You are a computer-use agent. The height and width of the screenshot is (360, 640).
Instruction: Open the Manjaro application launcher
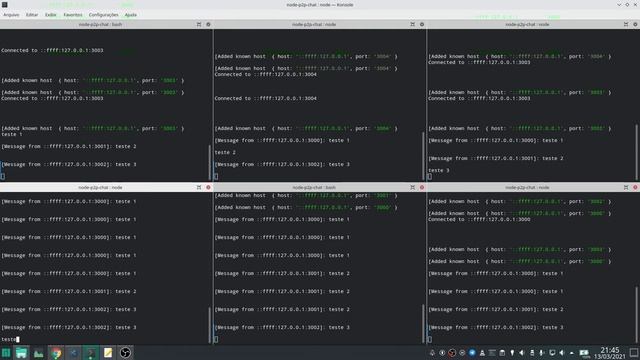coord(6,353)
